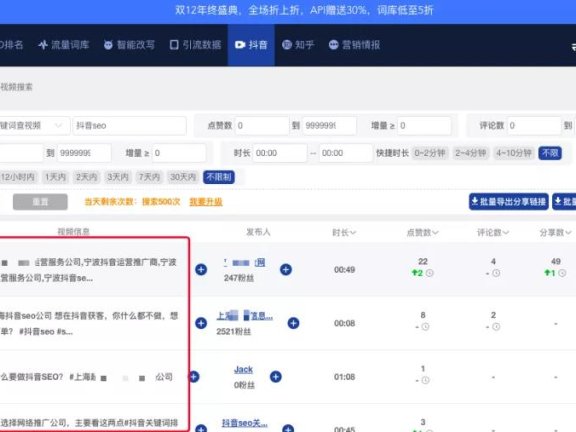
Task: Click plus icon beside 宁波抖音运营 video
Action: click(201, 269)
